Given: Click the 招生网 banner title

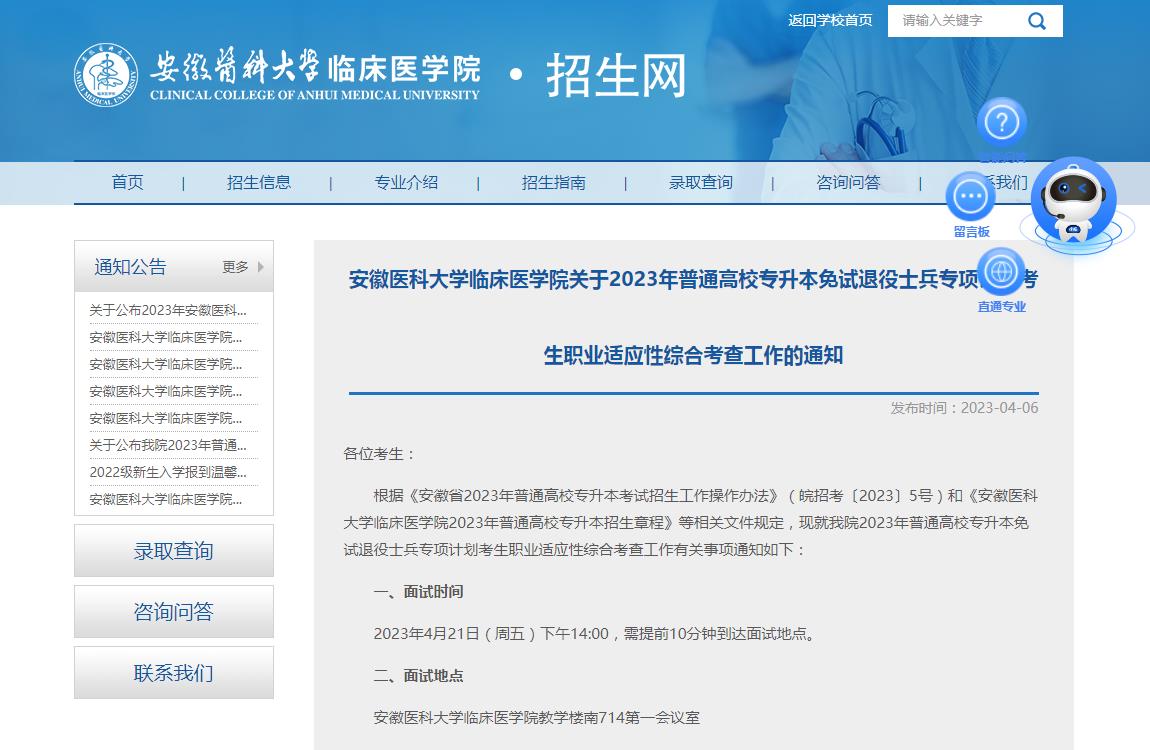Looking at the screenshot, I should (x=616, y=75).
